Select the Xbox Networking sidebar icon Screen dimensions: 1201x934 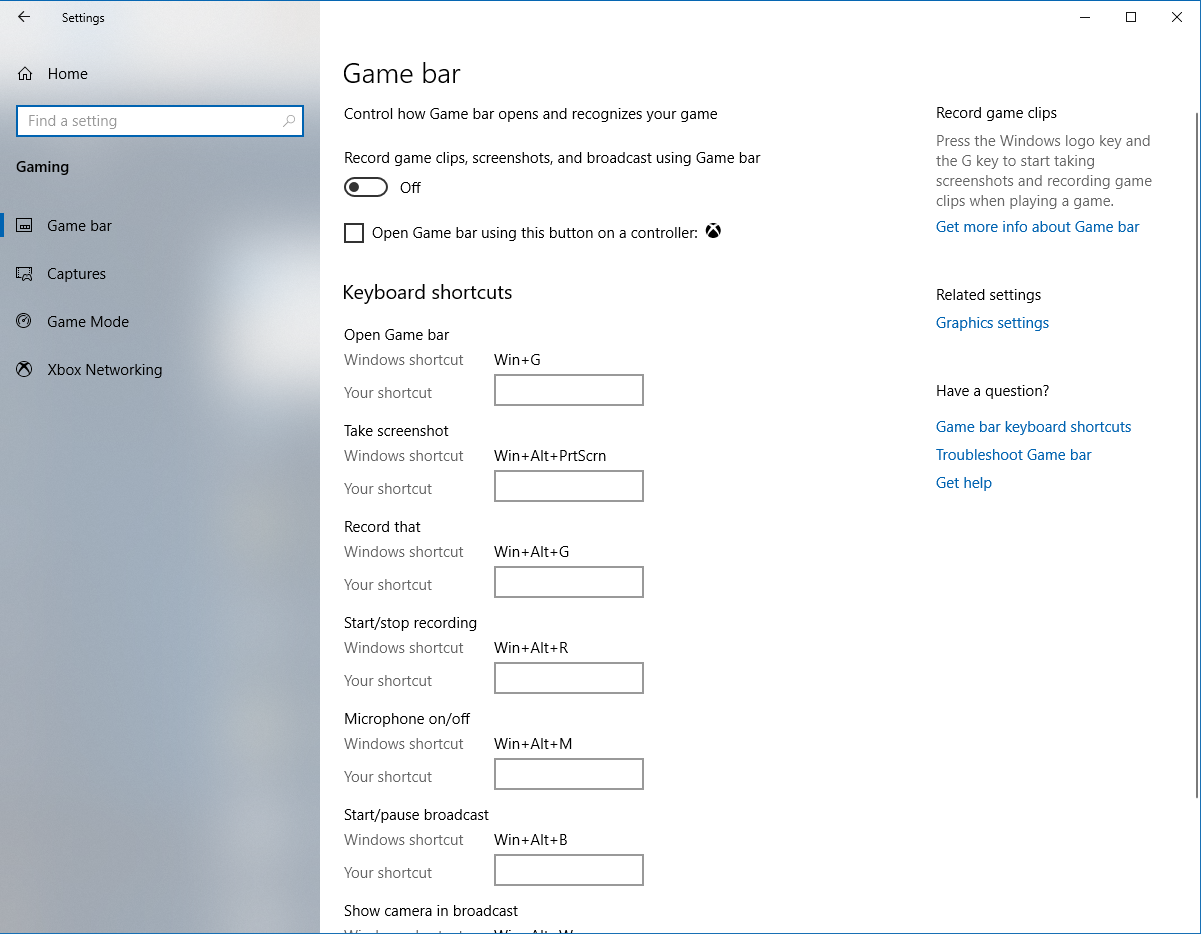point(25,370)
